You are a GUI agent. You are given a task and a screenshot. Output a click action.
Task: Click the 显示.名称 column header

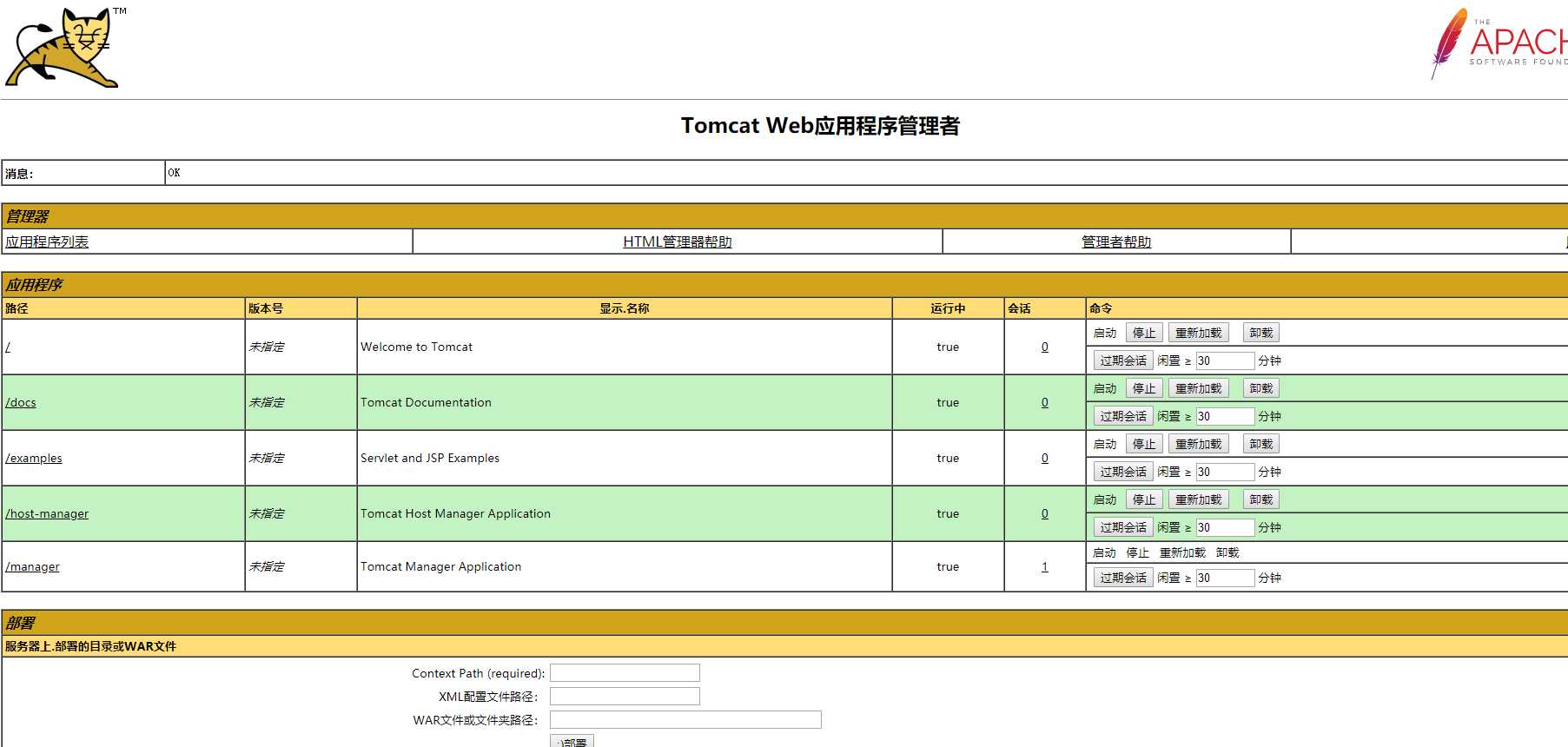tap(625, 308)
